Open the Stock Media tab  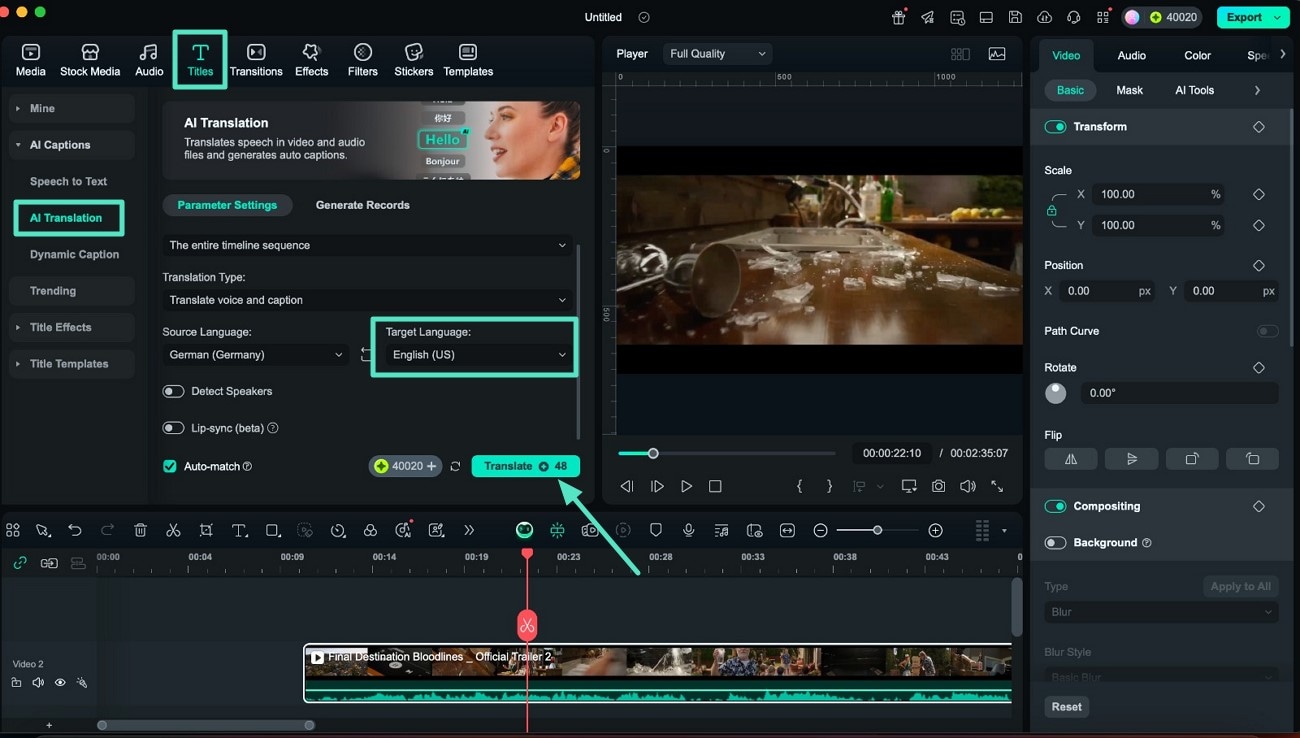tap(90, 60)
